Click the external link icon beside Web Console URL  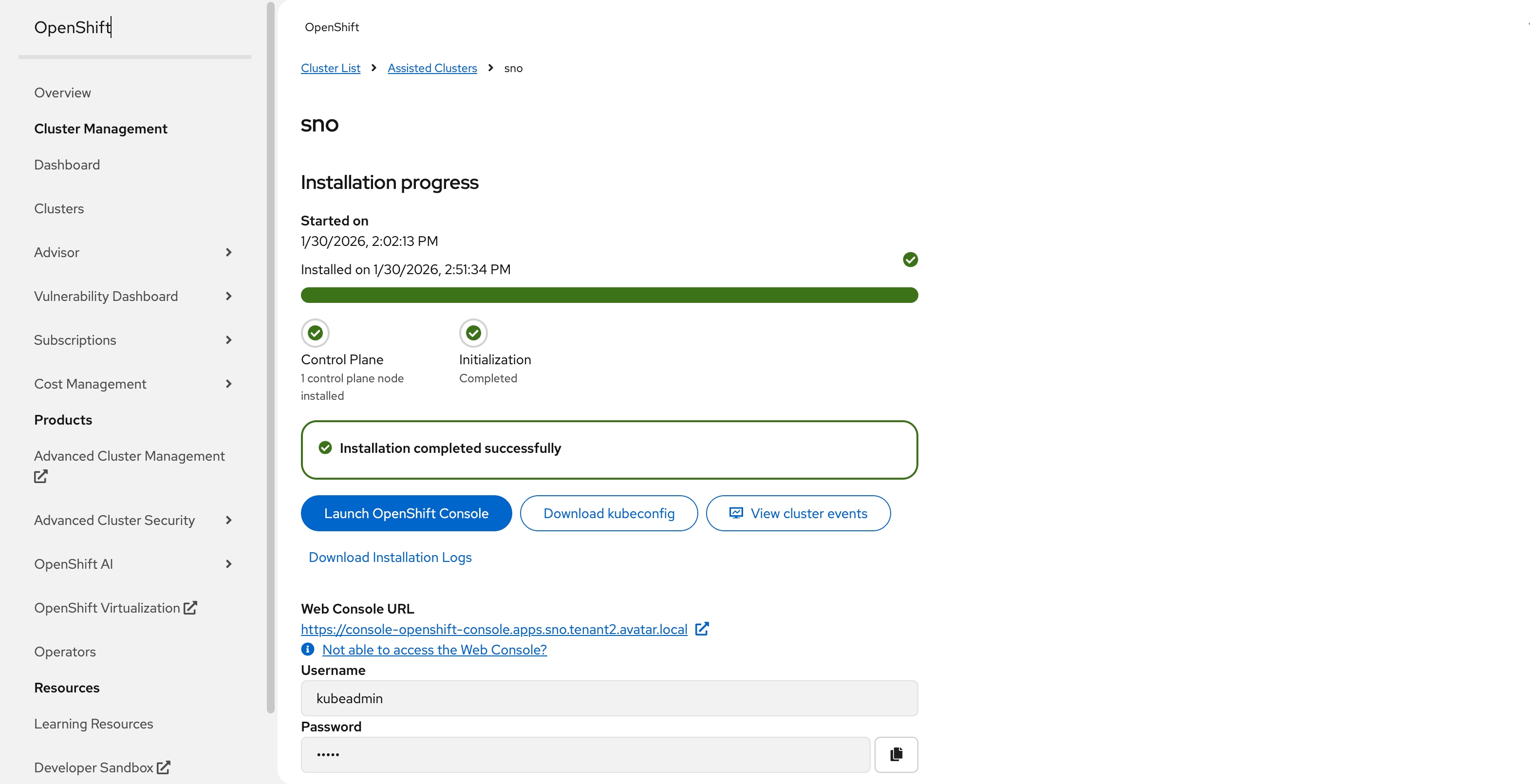(x=701, y=628)
